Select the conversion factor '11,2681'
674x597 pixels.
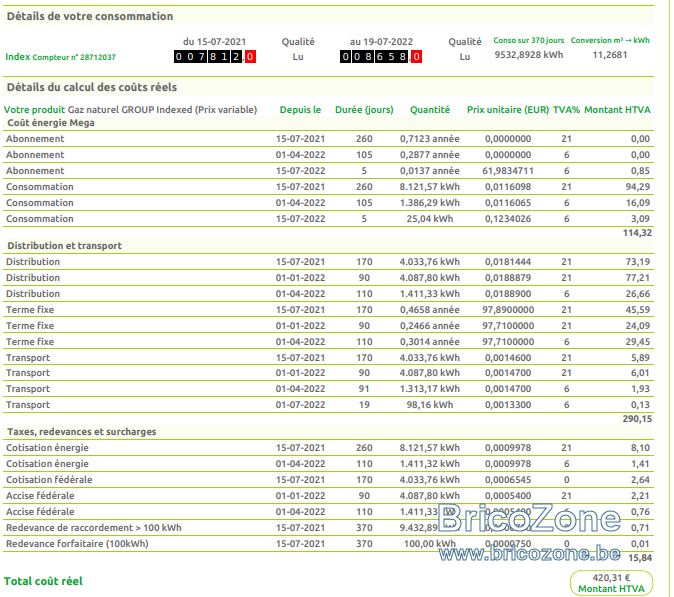[x=610, y=55]
